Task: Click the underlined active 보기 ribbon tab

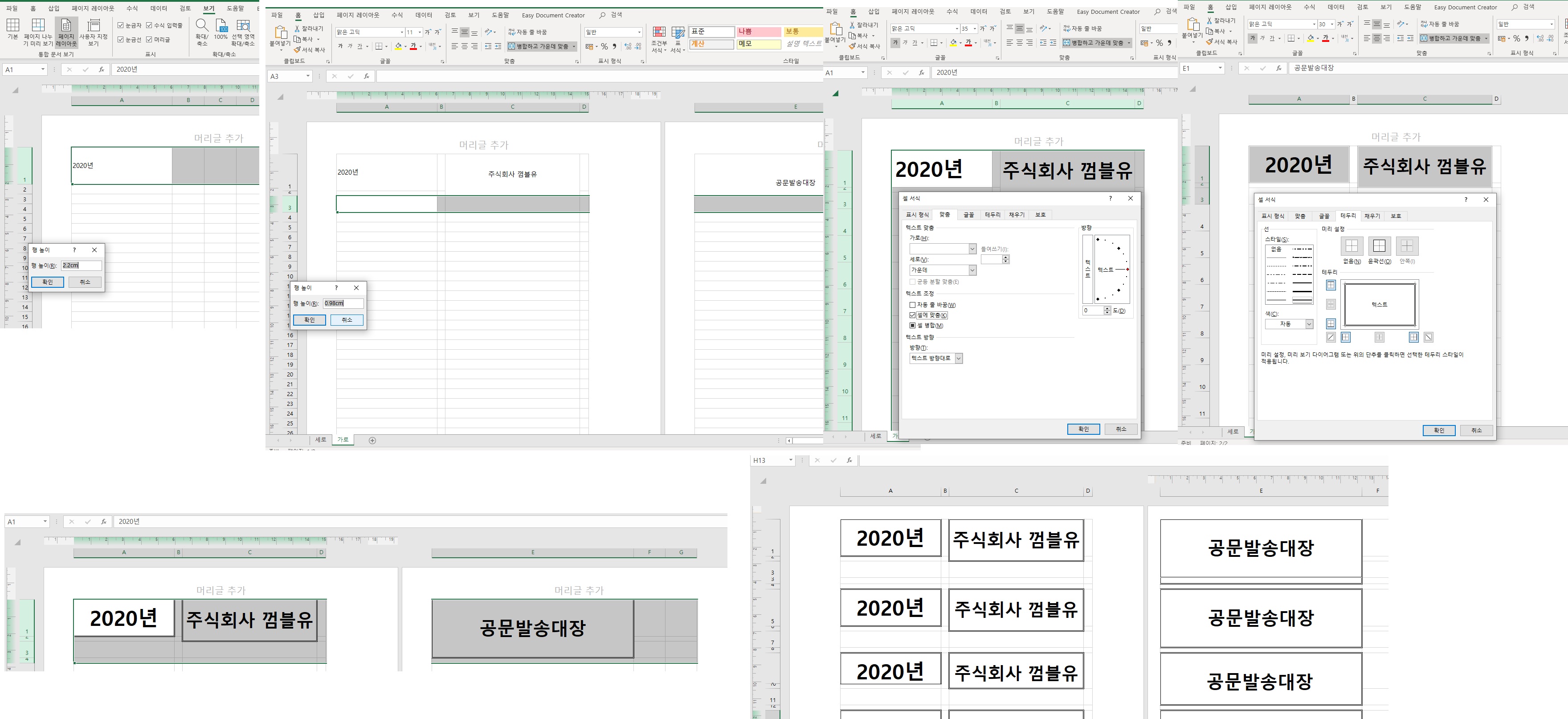Action: pyautogui.click(x=209, y=8)
